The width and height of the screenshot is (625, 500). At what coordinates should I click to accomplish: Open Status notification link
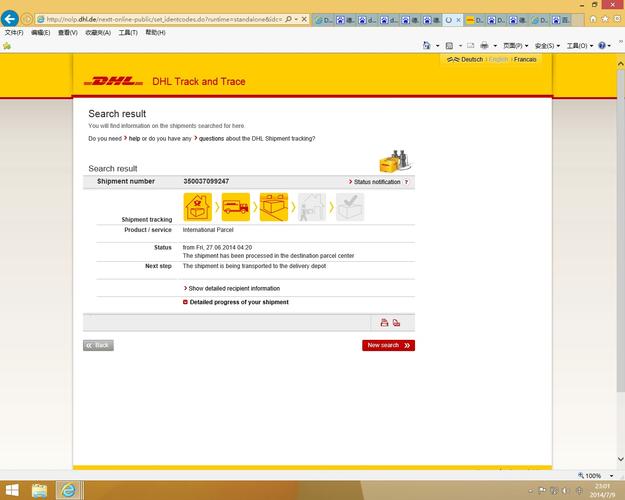[377, 182]
